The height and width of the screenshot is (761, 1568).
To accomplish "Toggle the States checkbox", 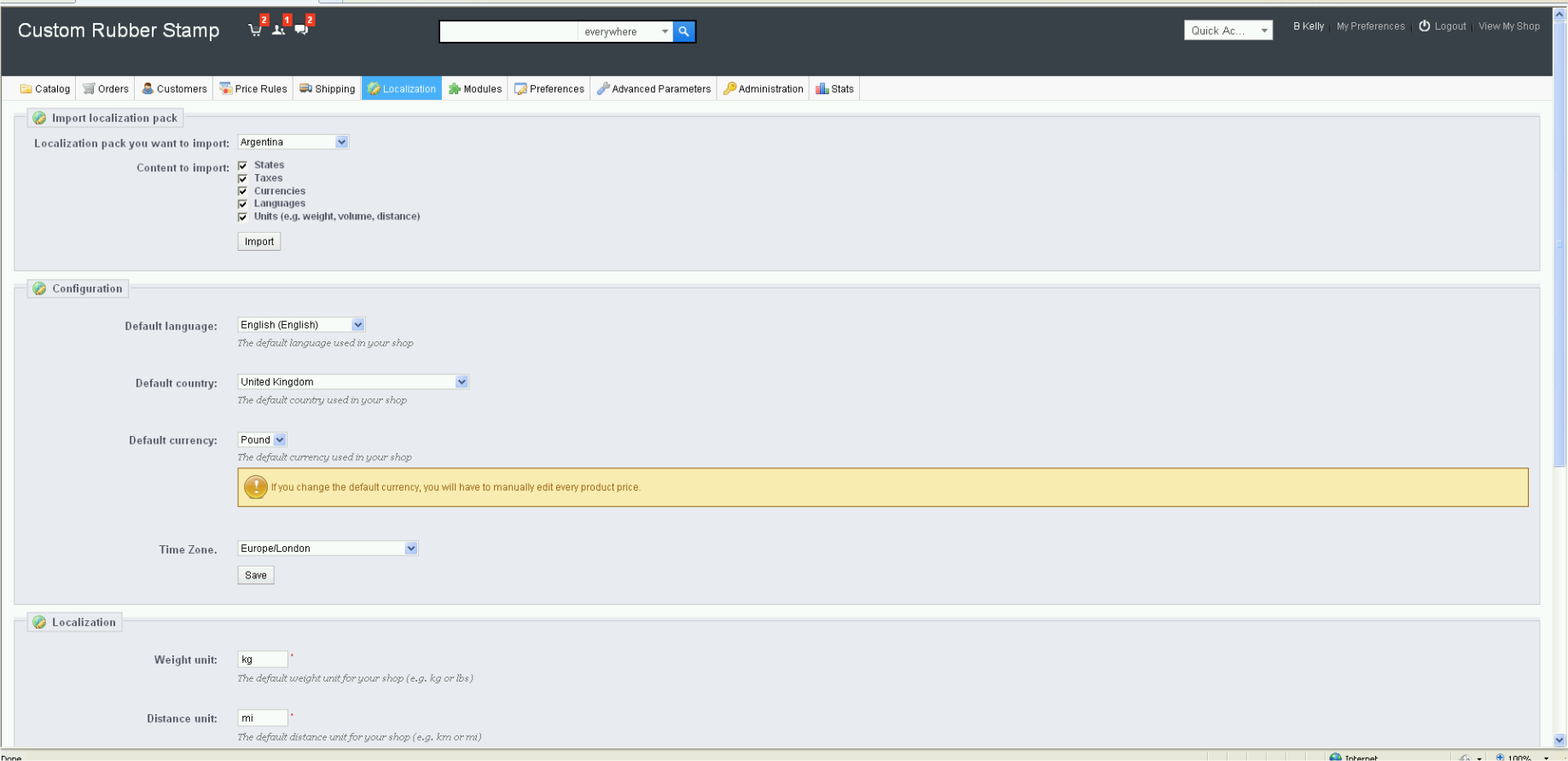I will click(x=243, y=166).
